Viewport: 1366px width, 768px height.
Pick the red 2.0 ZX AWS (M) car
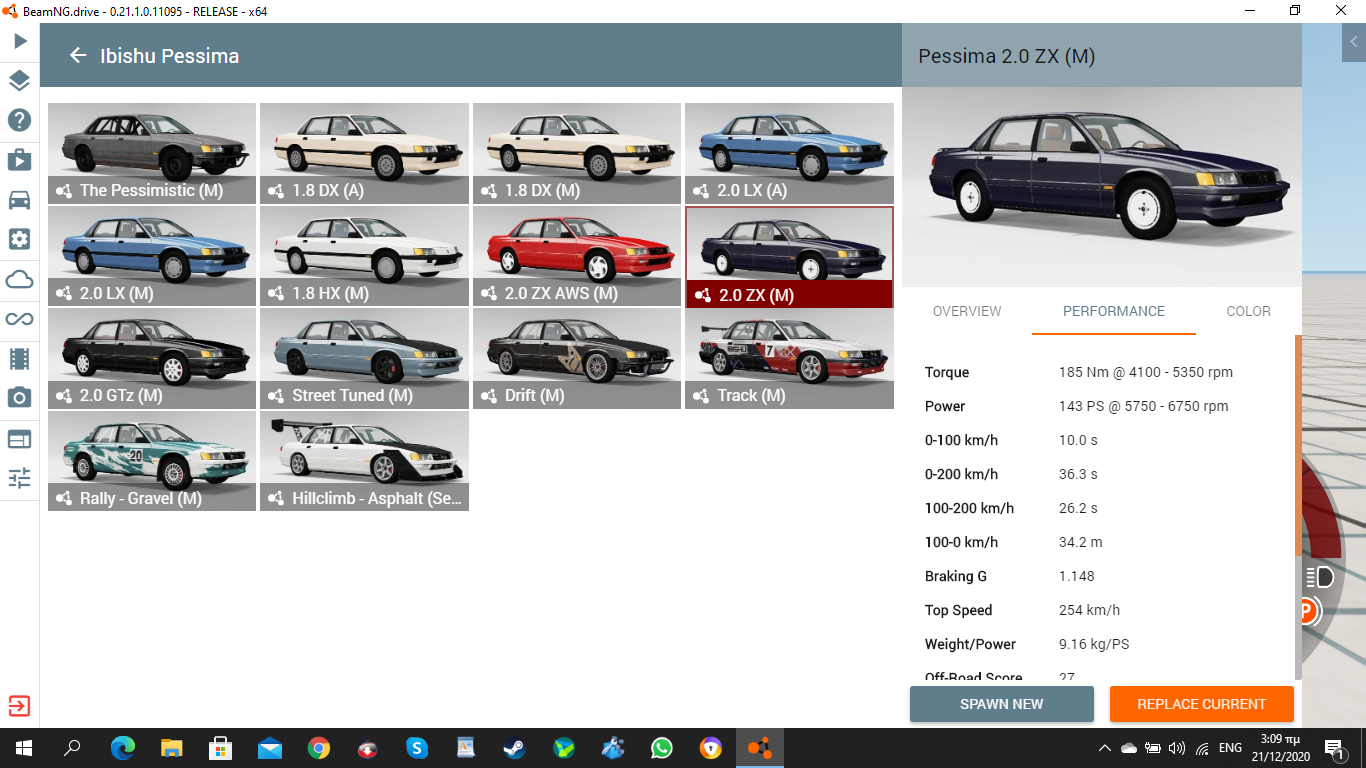coord(577,256)
